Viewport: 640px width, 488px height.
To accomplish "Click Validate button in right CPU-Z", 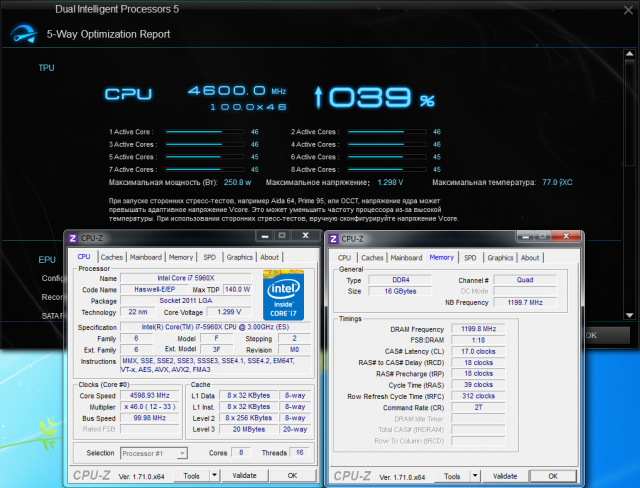I will coord(504,476).
